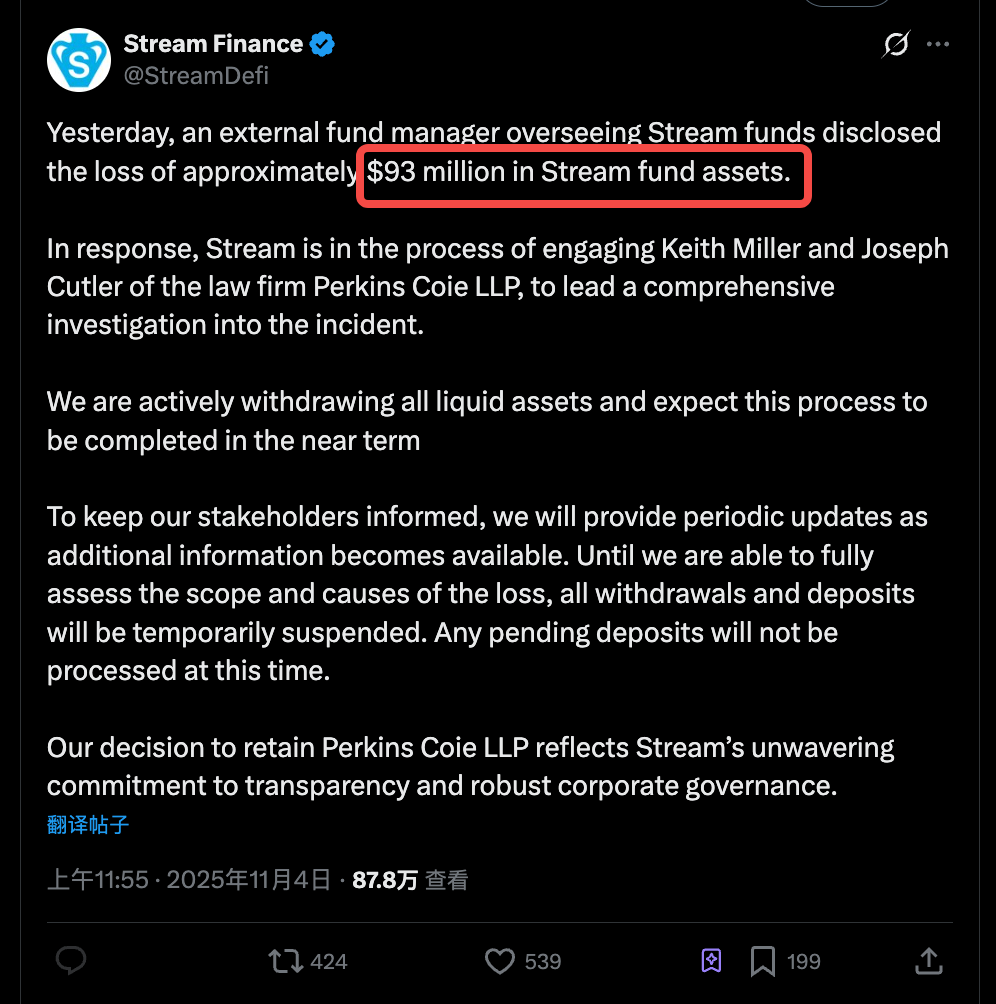View the 424 reposts count

[x=327, y=961]
